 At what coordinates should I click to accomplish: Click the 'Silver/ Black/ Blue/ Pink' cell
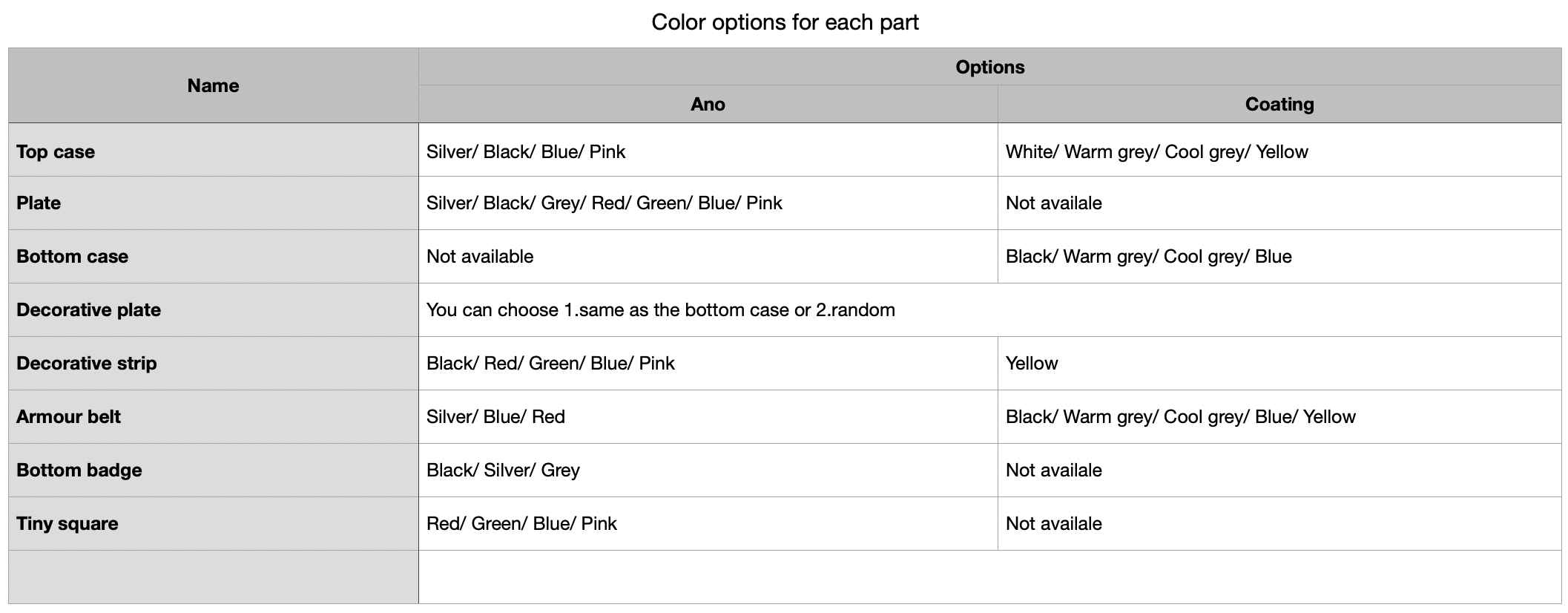pos(526,152)
